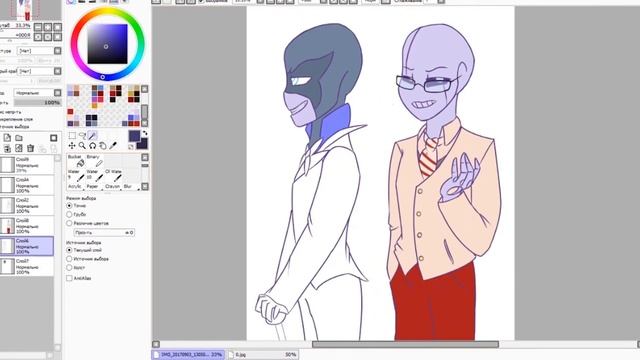Zoom out navigator with minus button
The height and width of the screenshot is (360, 640).
click(x=38, y=27)
